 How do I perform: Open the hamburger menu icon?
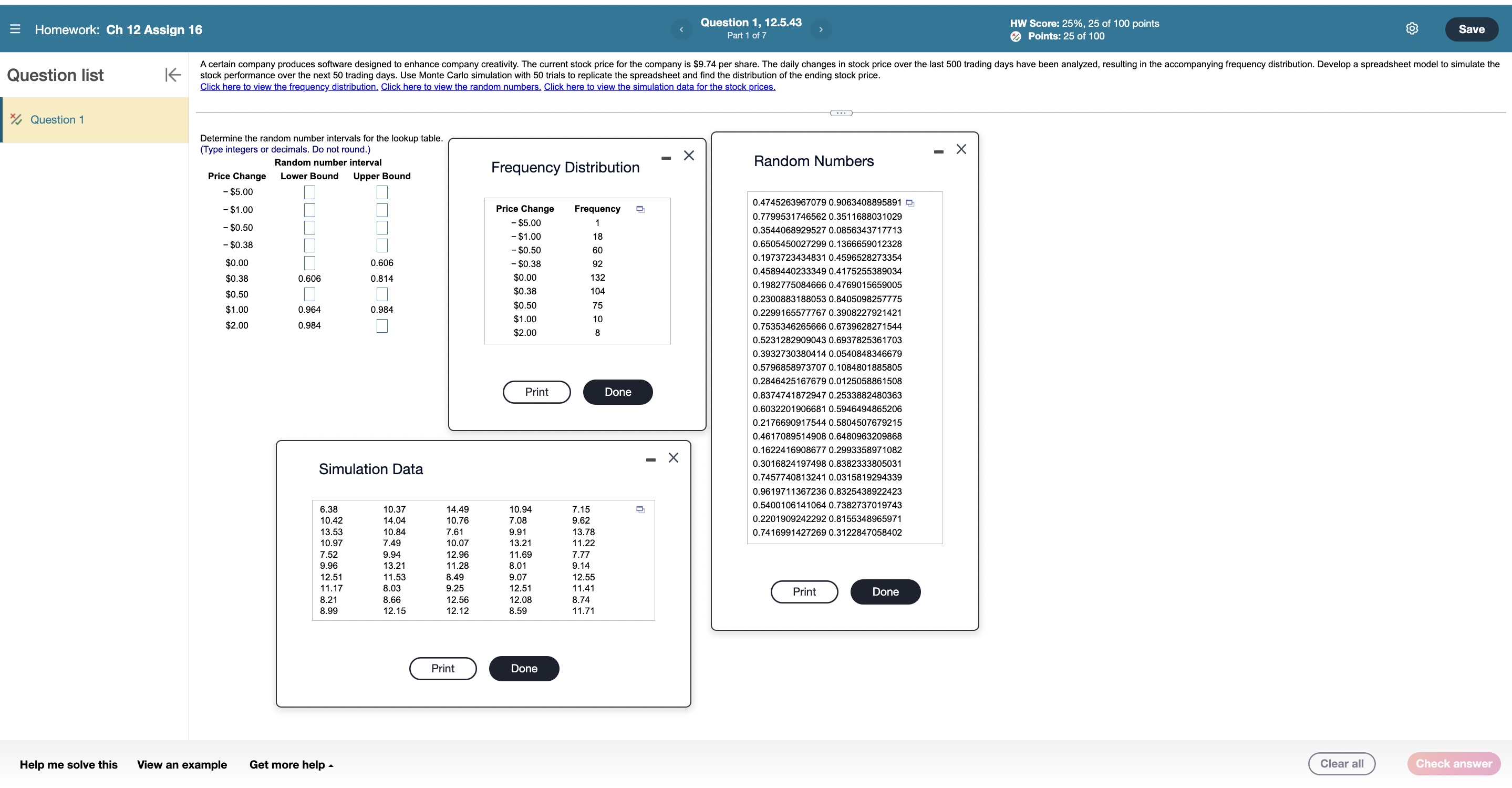15,29
